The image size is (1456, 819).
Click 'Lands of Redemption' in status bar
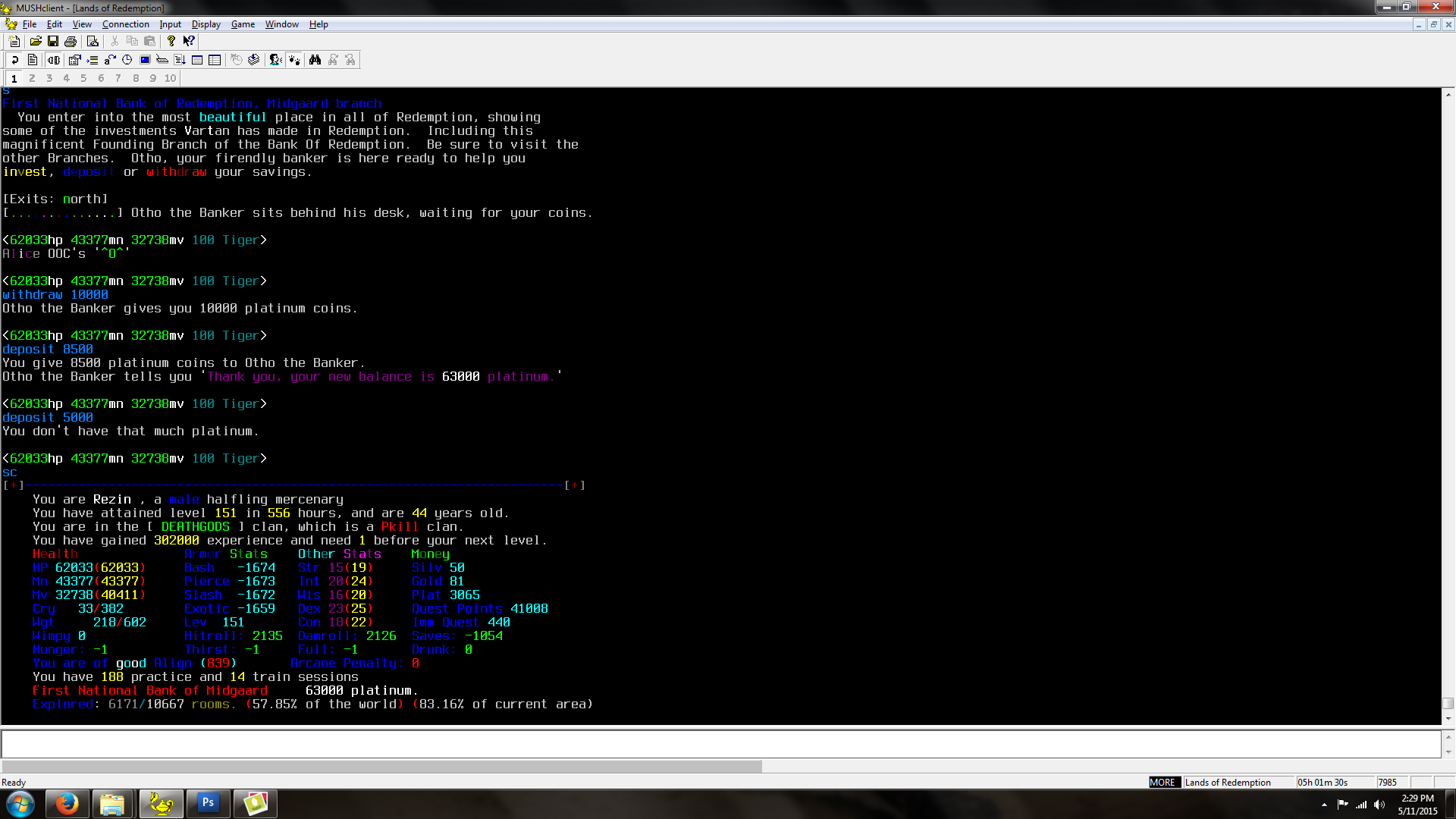click(x=1227, y=782)
